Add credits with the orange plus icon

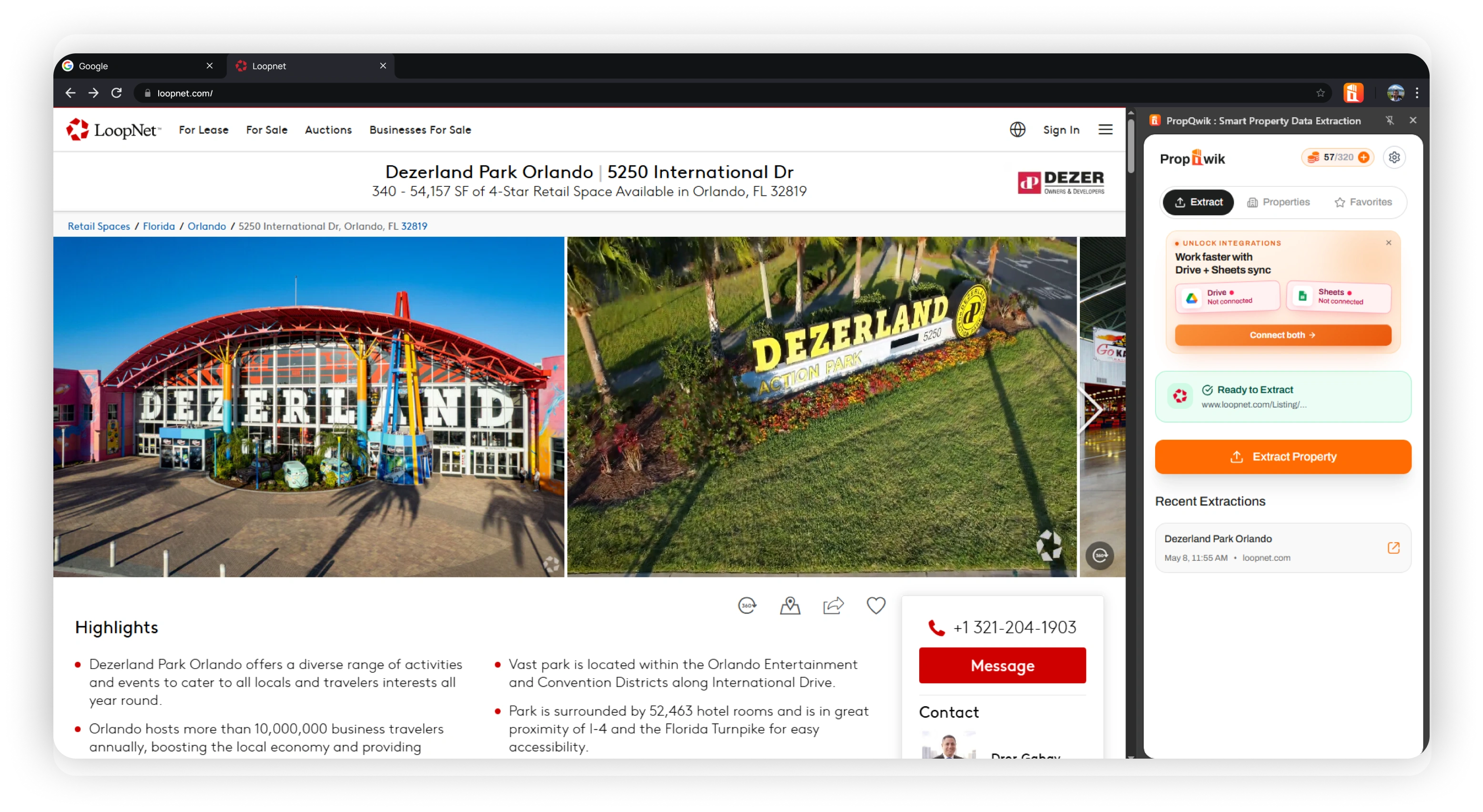tap(1363, 157)
